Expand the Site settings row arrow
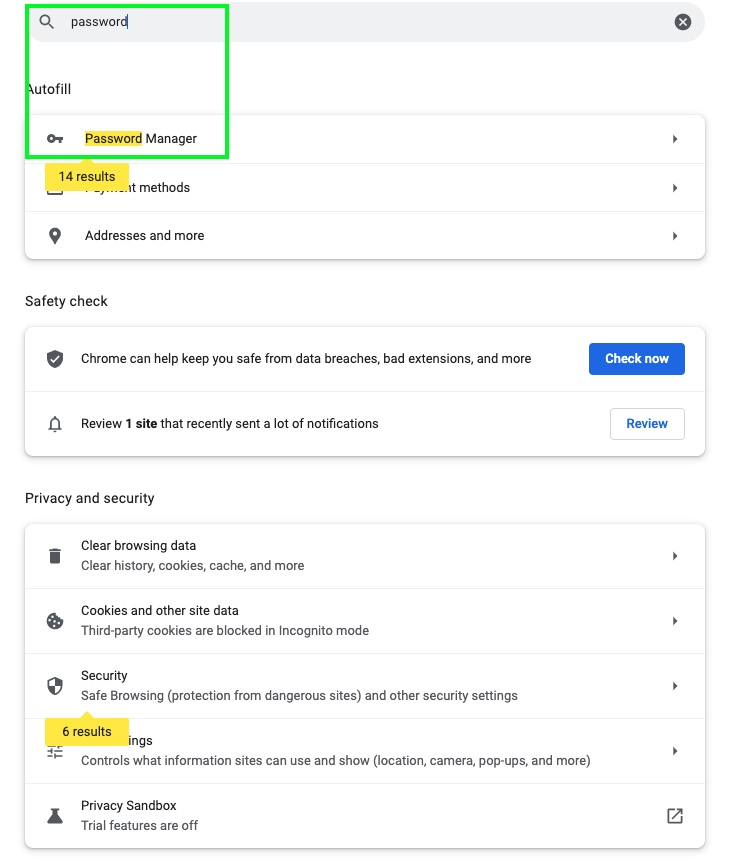The height and width of the screenshot is (866, 748). coord(675,751)
